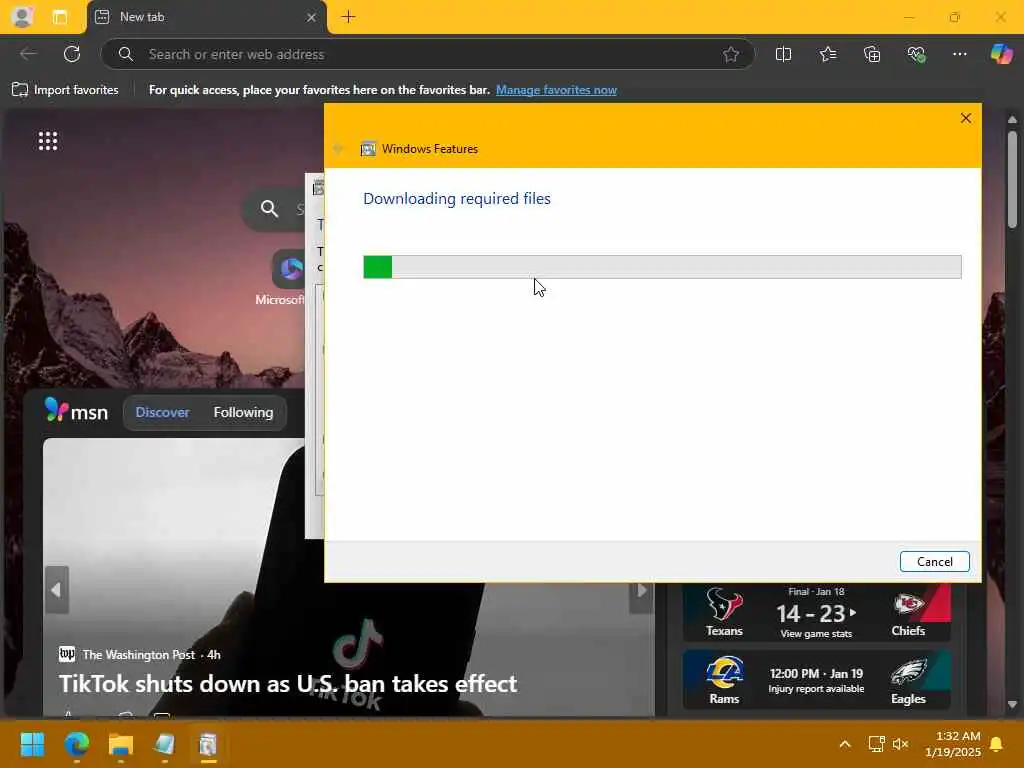The height and width of the screenshot is (768, 1024).
Task: Open the Favorites list icon
Action: pyautogui.click(x=827, y=54)
